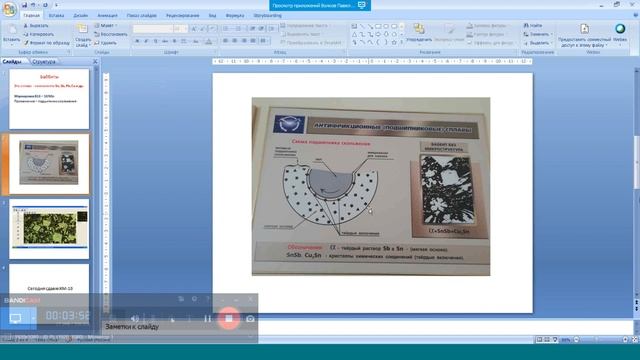Switch to the Структура outline pane tab
Image resolution: width=640 pixels, height=360 pixels.
click(x=44, y=62)
